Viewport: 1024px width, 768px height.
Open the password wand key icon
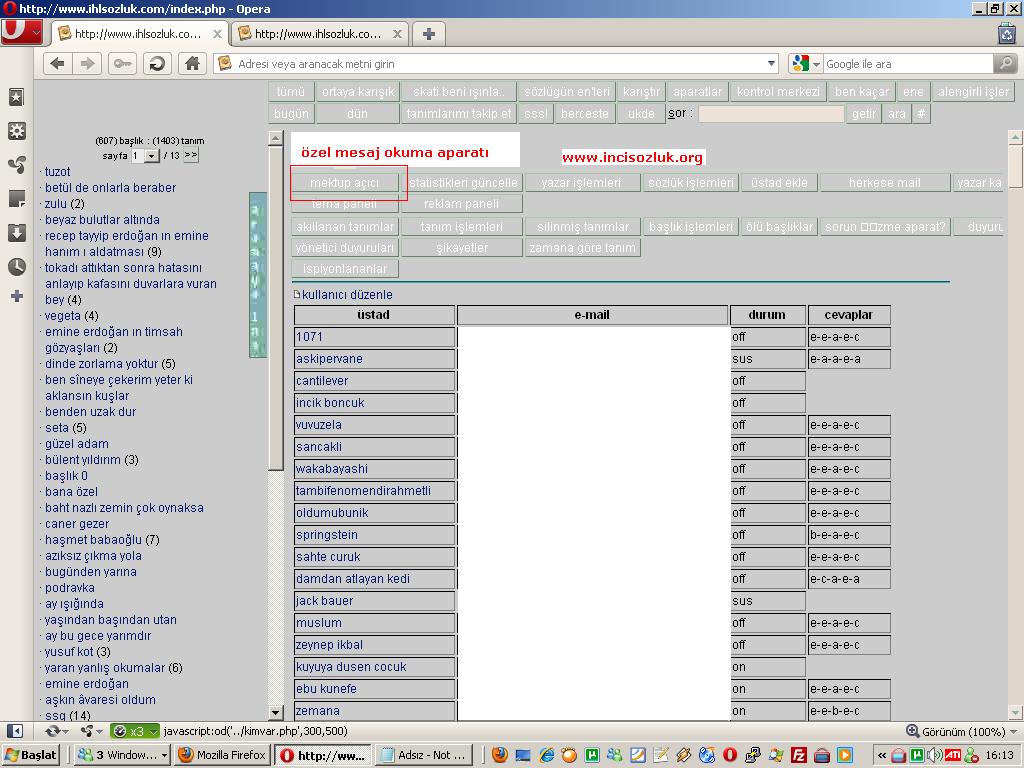123,64
